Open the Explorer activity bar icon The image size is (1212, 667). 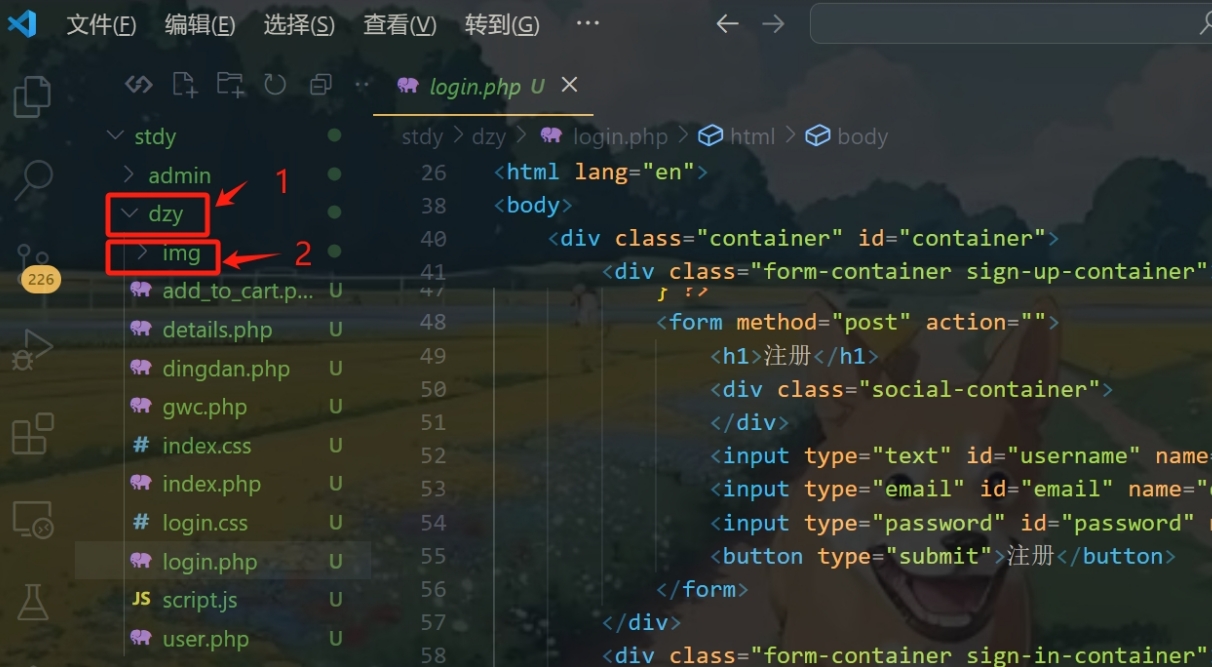point(32,97)
